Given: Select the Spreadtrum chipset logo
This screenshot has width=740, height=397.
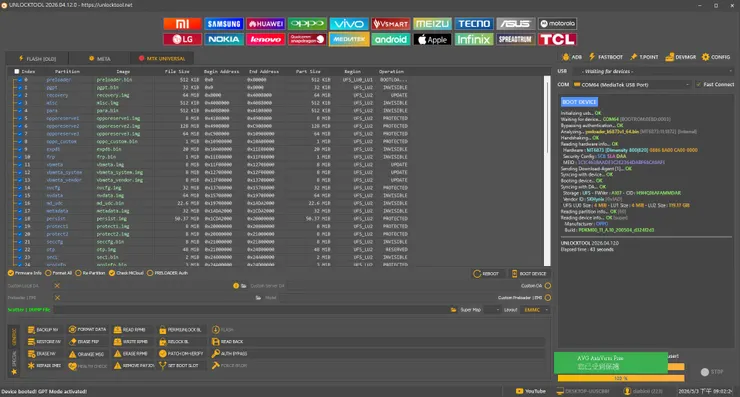Looking at the screenshot, I should tap(515, 39).
